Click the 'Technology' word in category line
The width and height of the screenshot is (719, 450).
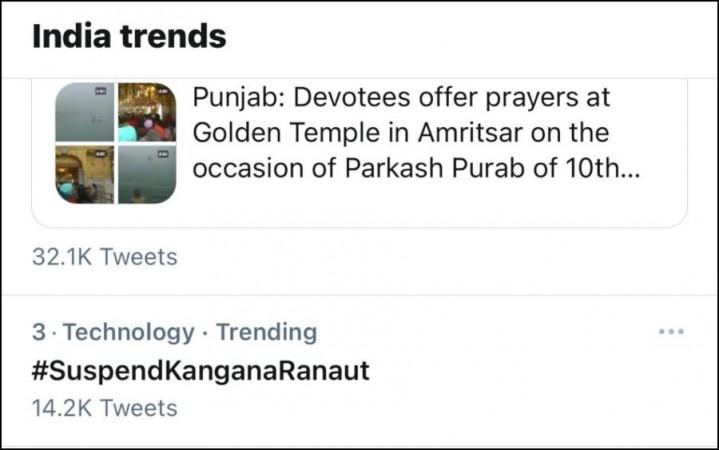pos(128,333)
